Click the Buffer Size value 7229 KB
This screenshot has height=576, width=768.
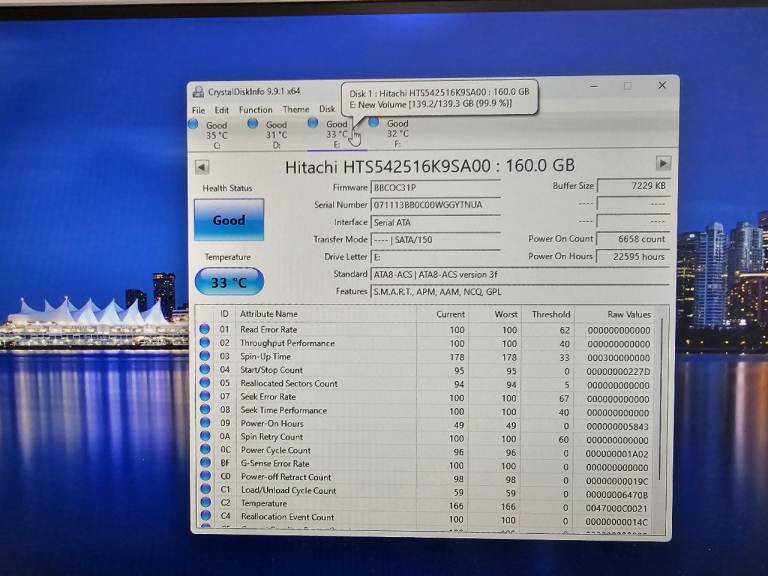[633, 186]
